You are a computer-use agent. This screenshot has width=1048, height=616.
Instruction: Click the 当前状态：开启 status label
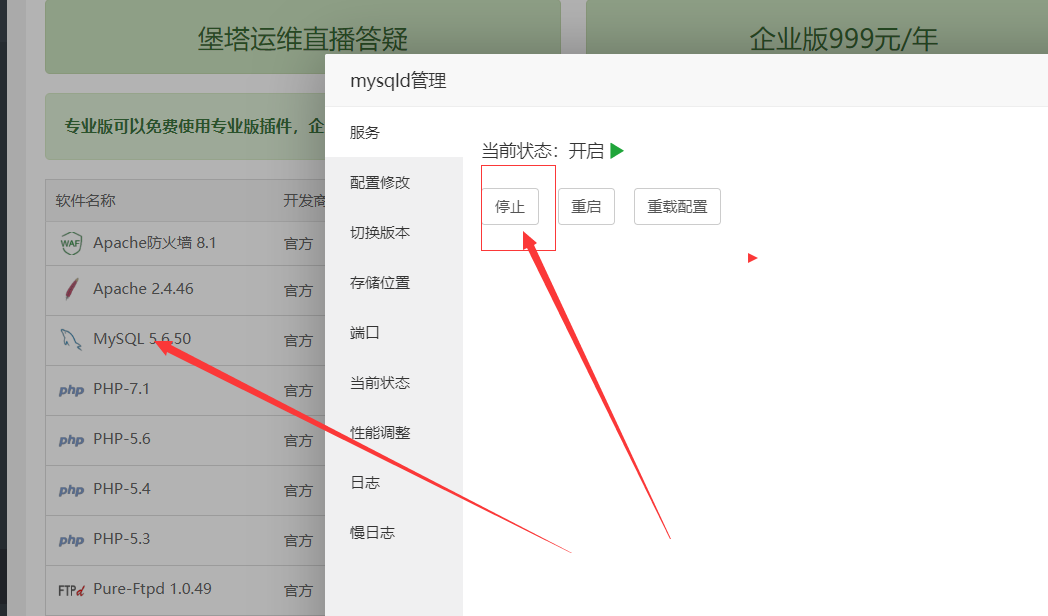coord(543,151)
